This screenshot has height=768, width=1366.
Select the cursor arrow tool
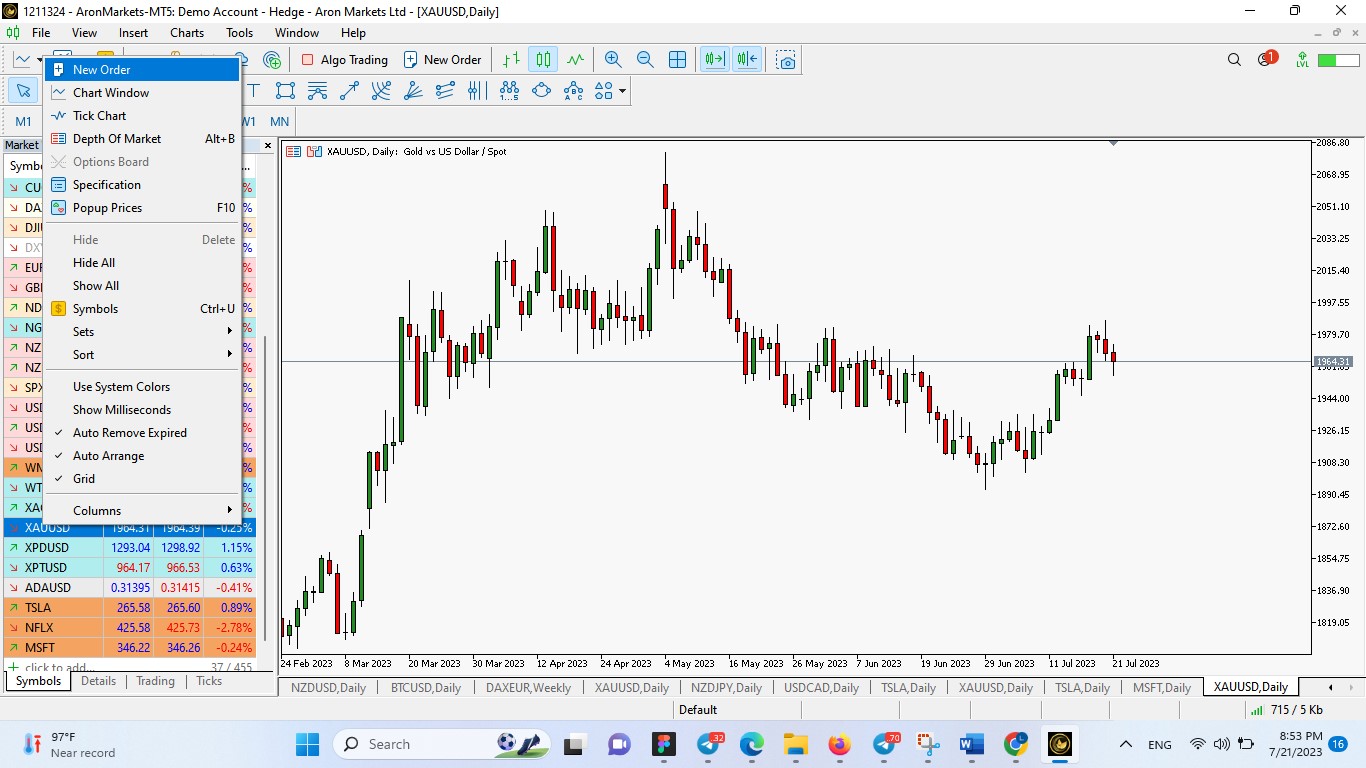pos(23,91)
